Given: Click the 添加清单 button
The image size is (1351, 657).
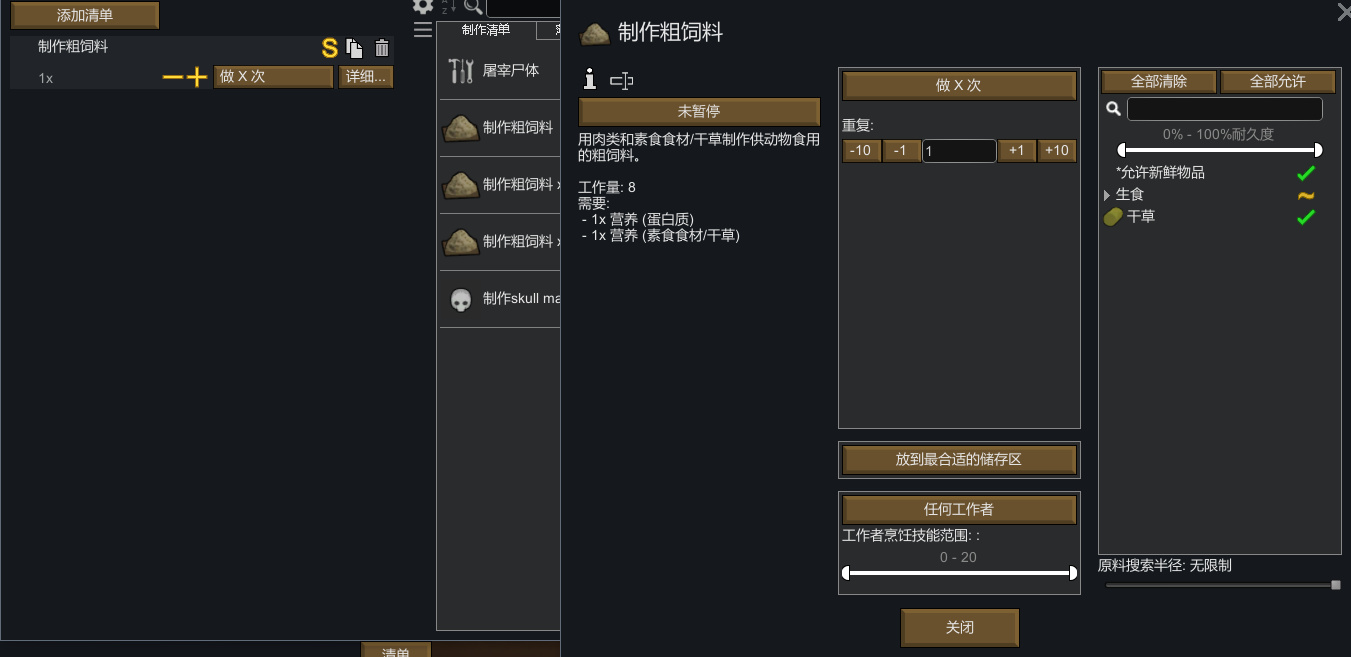Looking at the screenshot, I should 85,15.
